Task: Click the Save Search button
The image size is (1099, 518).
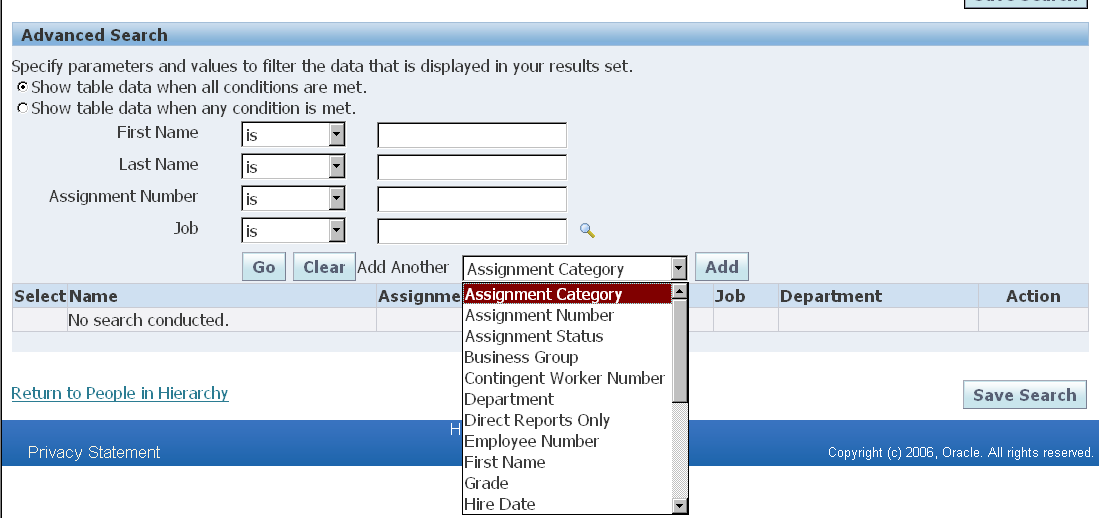Action: (1024, 395)
